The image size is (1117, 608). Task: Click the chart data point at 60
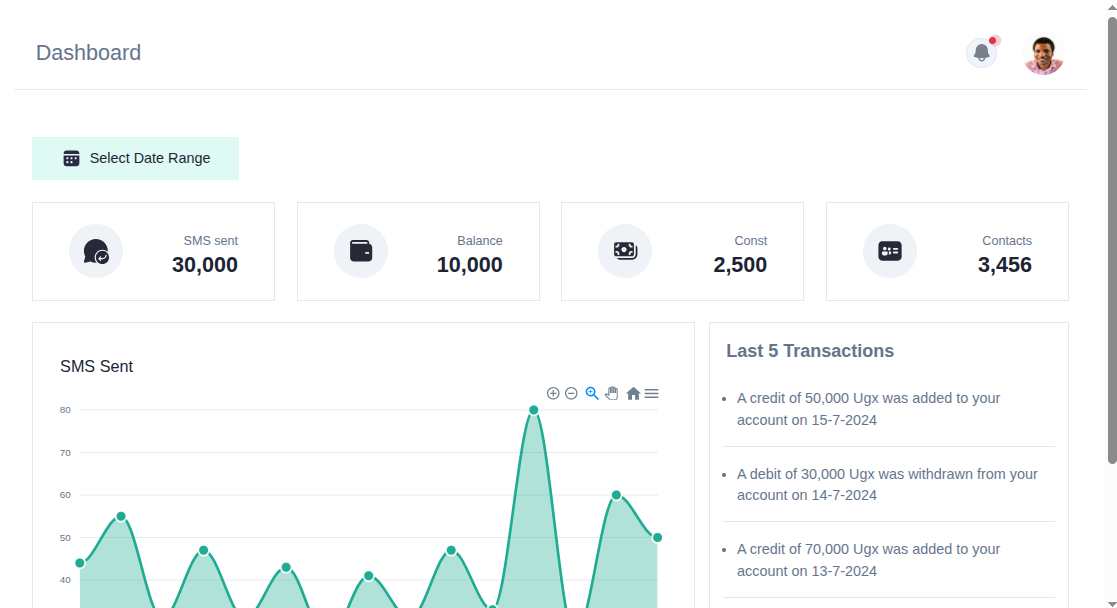pyautogui.click(x=617, y=495)
